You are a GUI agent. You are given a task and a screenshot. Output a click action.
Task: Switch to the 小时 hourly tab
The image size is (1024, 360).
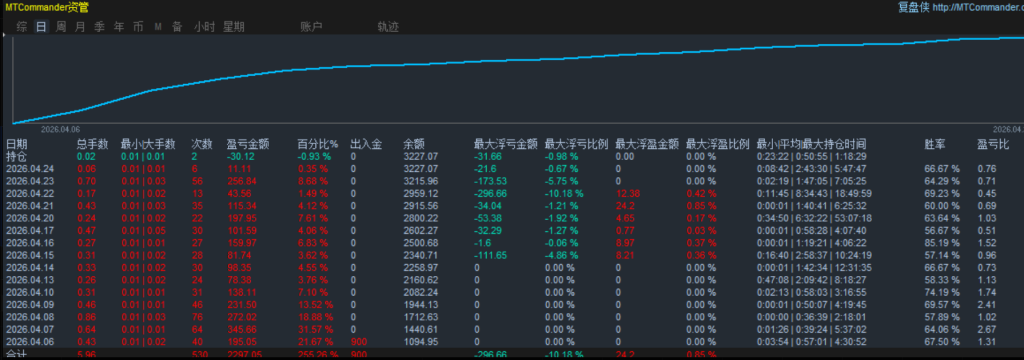[204, 27]
